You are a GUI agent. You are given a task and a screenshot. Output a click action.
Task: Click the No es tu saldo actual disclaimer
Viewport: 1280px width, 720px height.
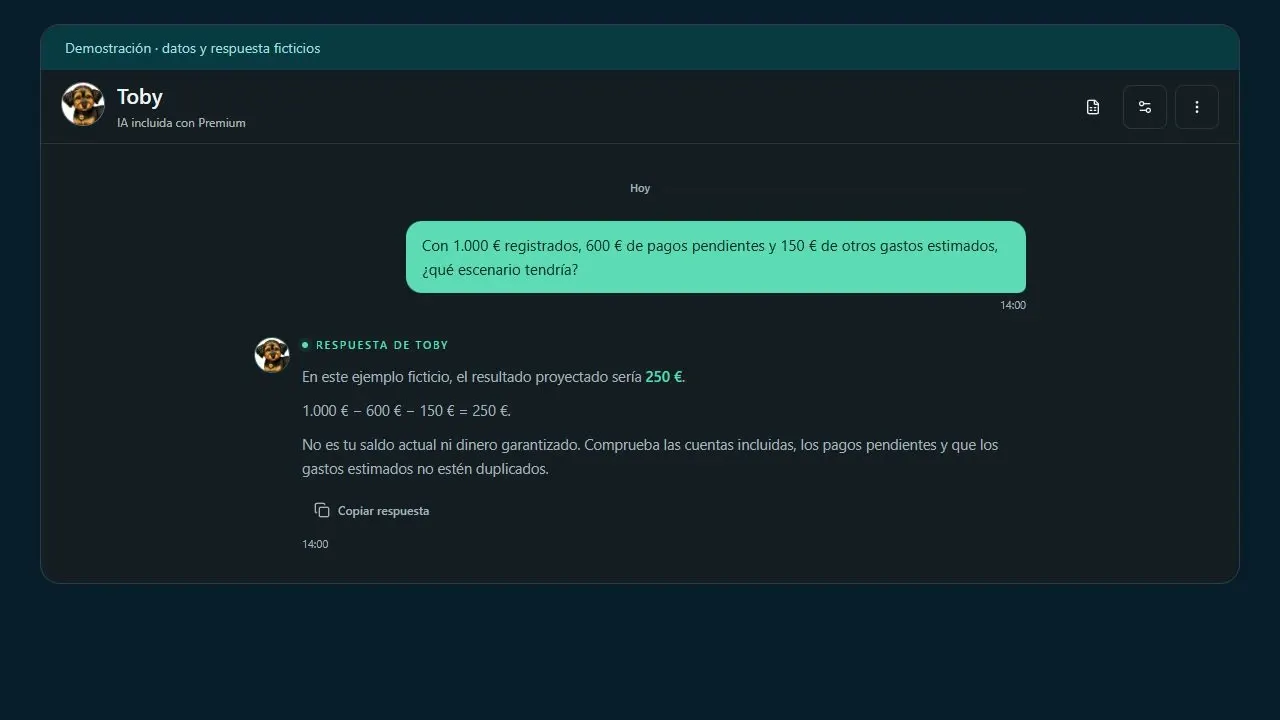650,457
